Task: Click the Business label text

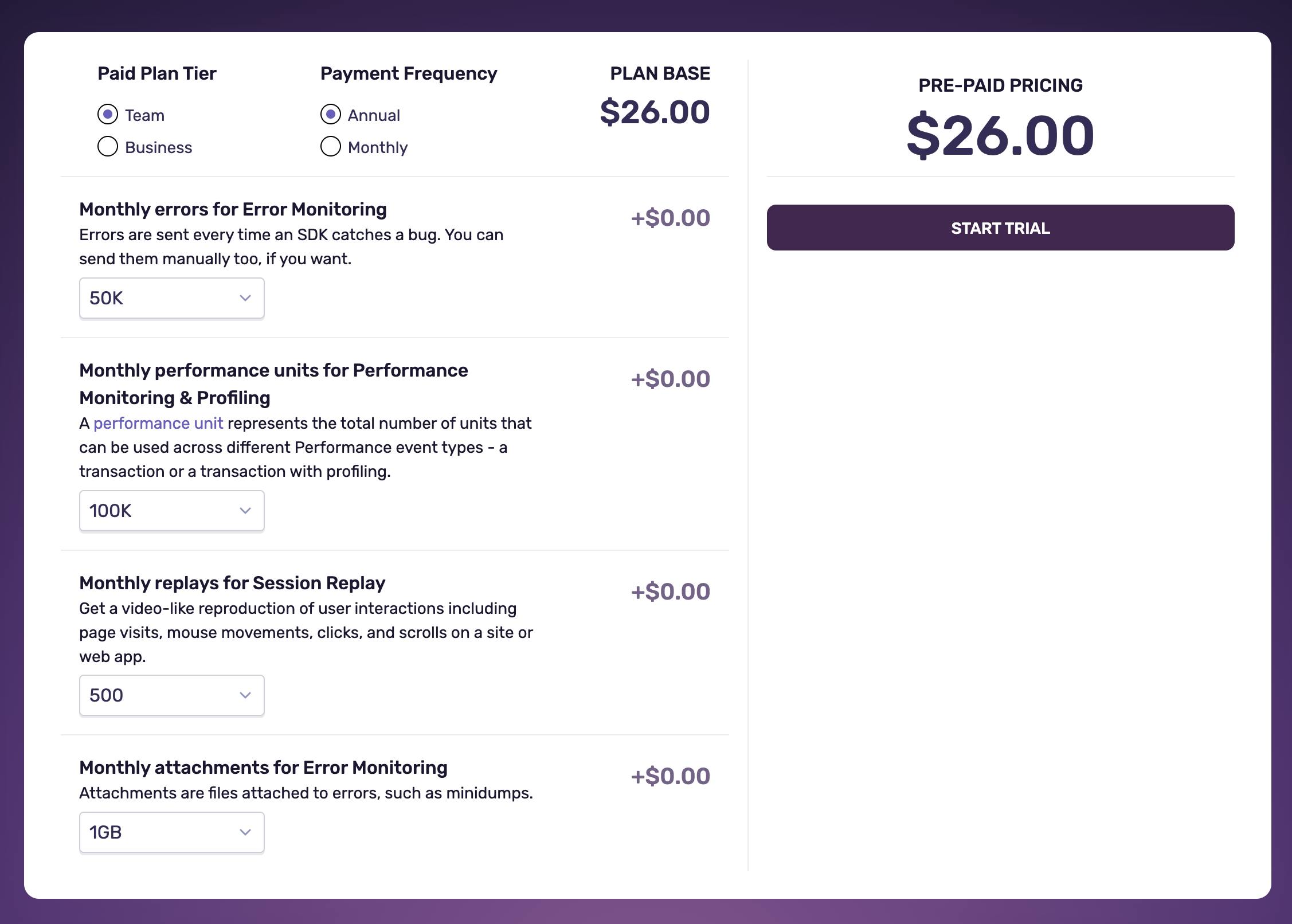Action: pyautogui.click(x=158, y=148)
